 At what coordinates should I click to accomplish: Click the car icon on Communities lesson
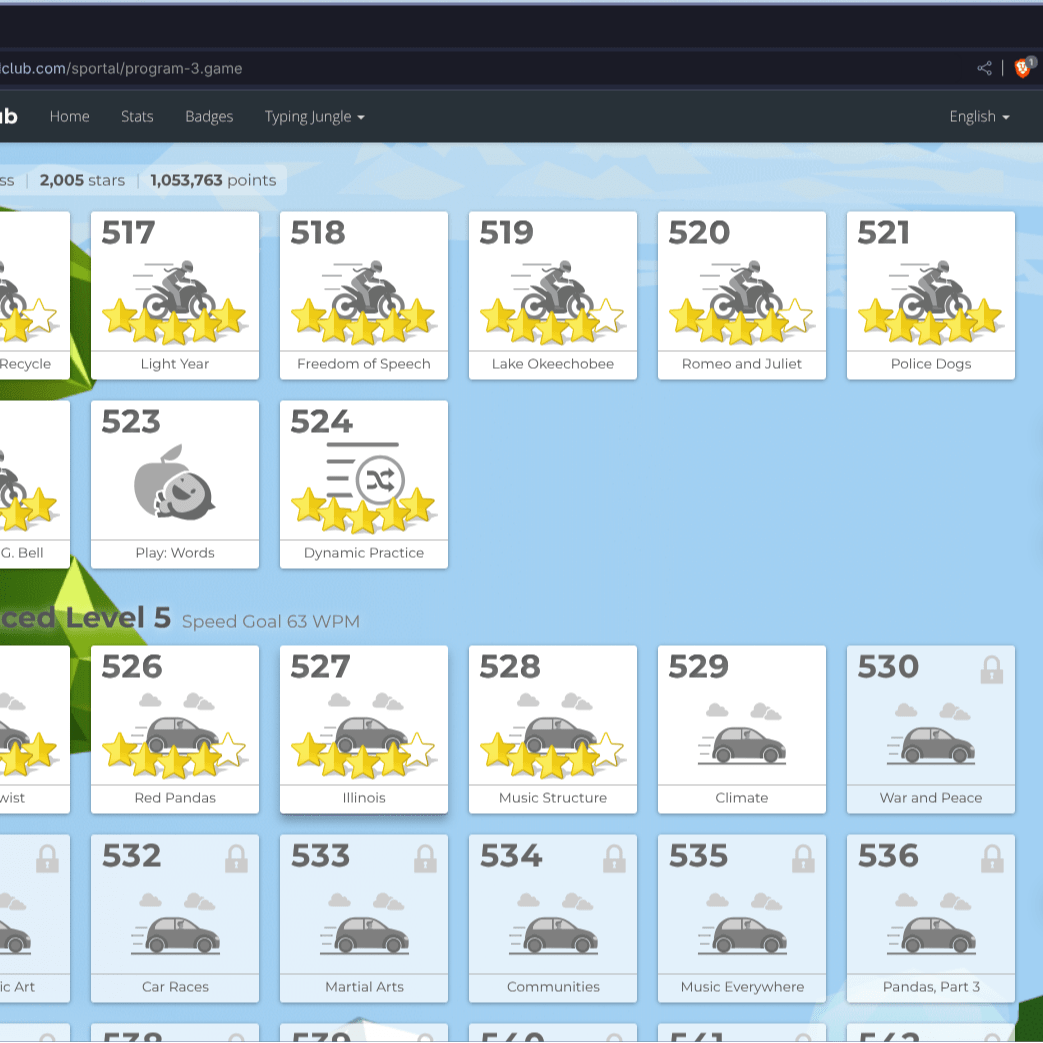(x=553, y=935)
